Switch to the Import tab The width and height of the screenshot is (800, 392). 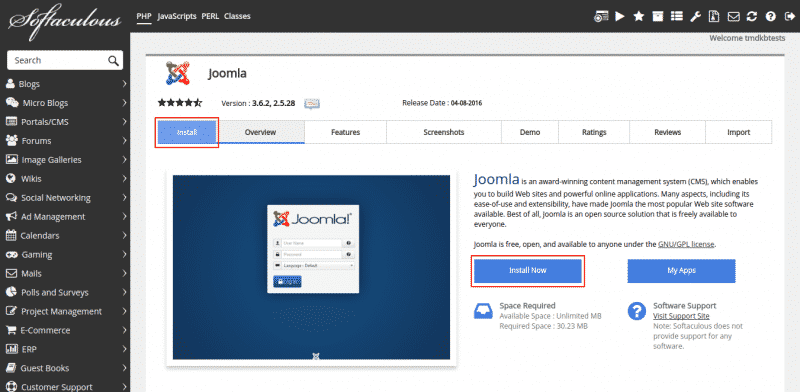pyautogui.click(x=739, y=132)
